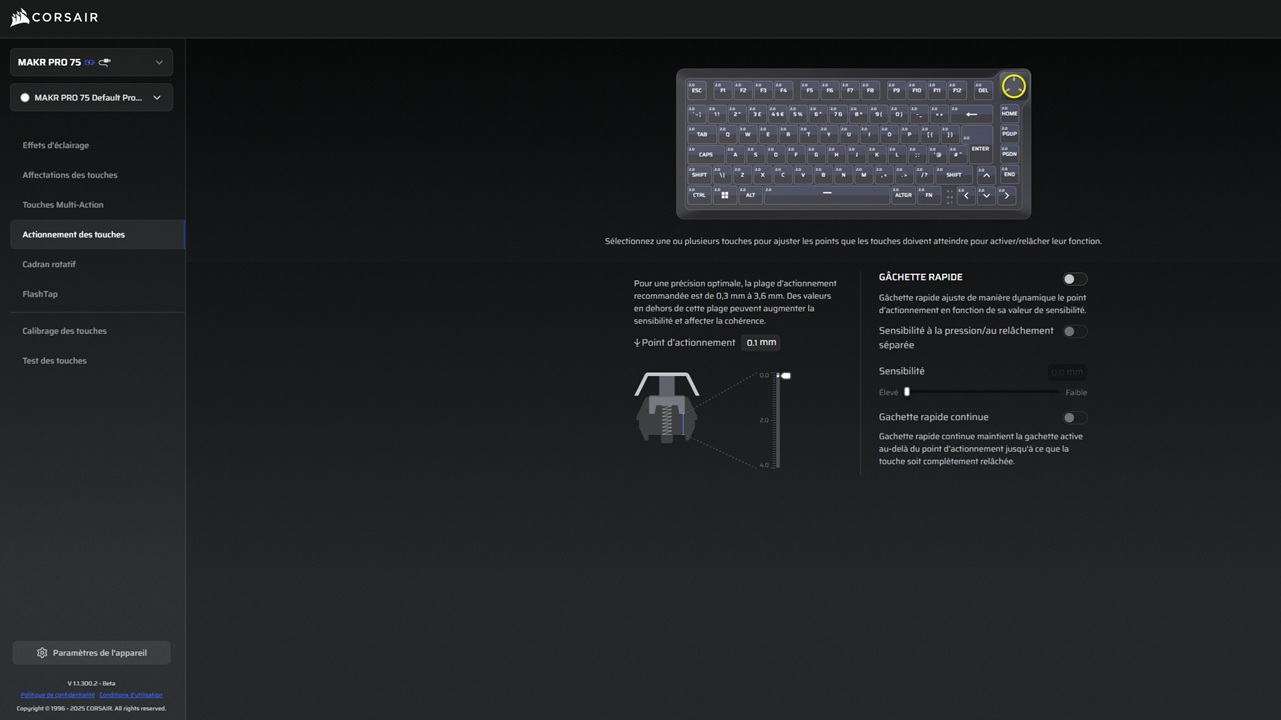The image size is (1281, 720).
Task: Select the Windows key on the keyboard
Action: [x=725, y=195]
